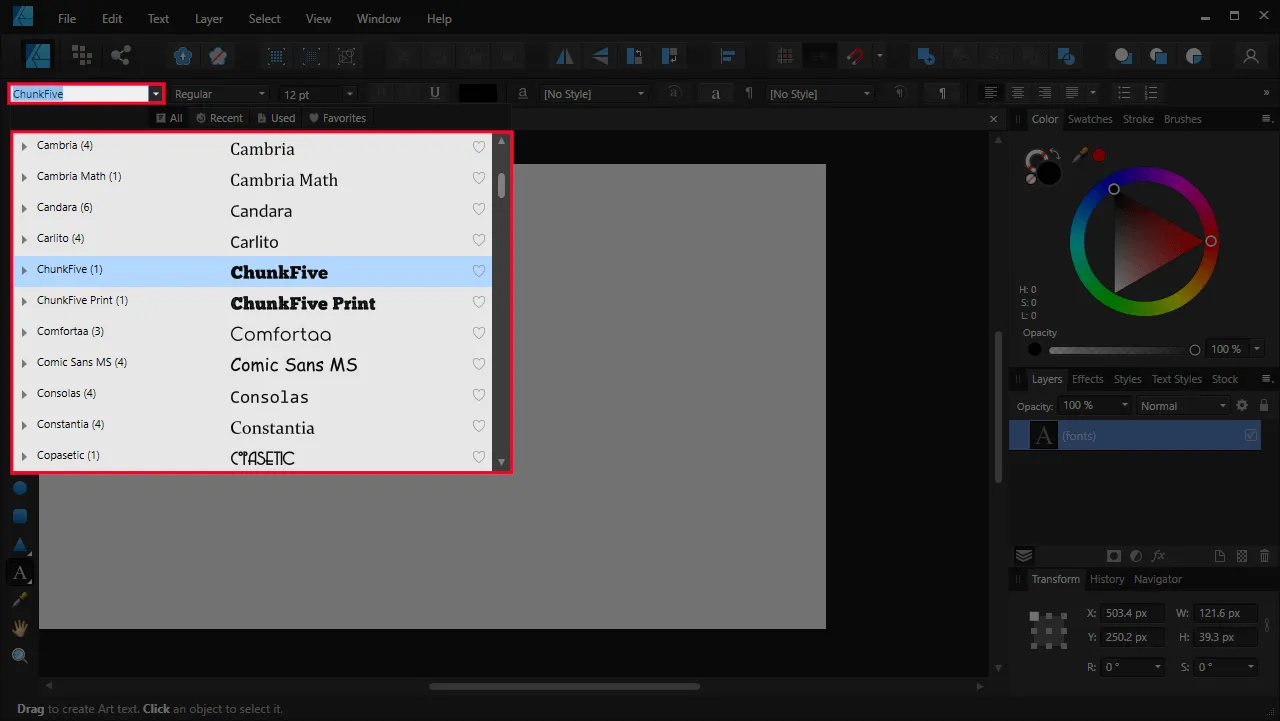Viewport: 1280px width, 721px height.
Task: Open the Character panel 'a' icon
Action: [x=715, y=93]
